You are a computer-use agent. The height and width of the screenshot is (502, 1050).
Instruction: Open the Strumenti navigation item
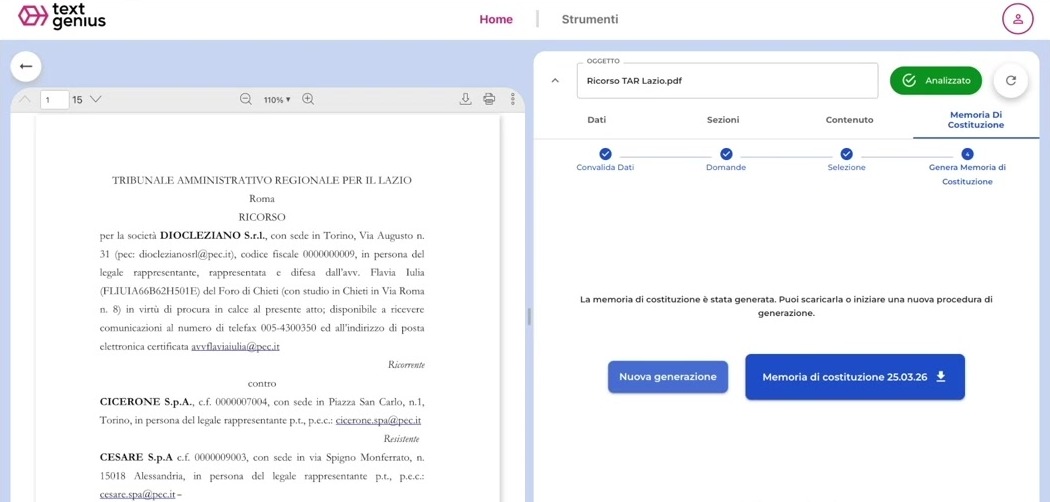[590, 19]
